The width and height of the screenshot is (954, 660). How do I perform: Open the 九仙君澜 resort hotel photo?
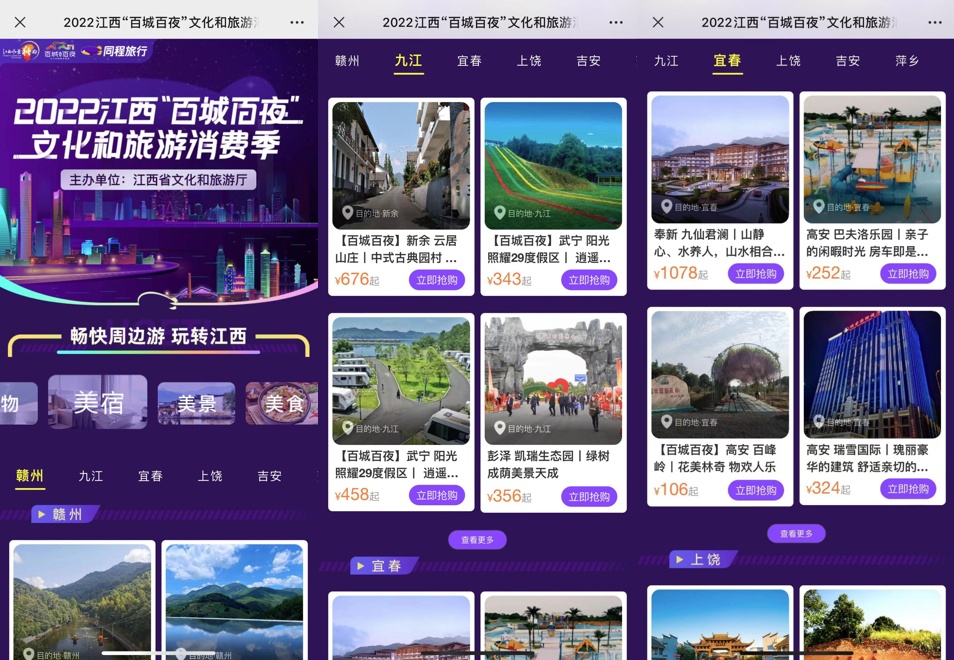click(x=720, y=159)
